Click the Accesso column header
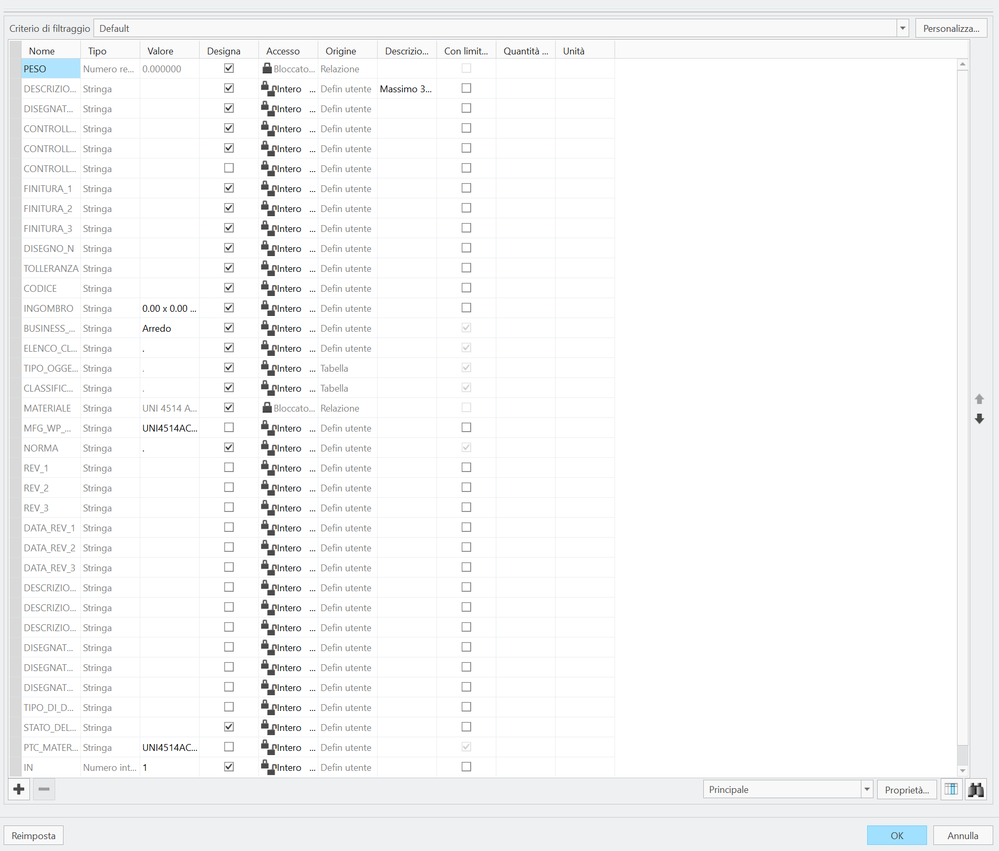The image size is (999, 851). (x=288, y=51)
